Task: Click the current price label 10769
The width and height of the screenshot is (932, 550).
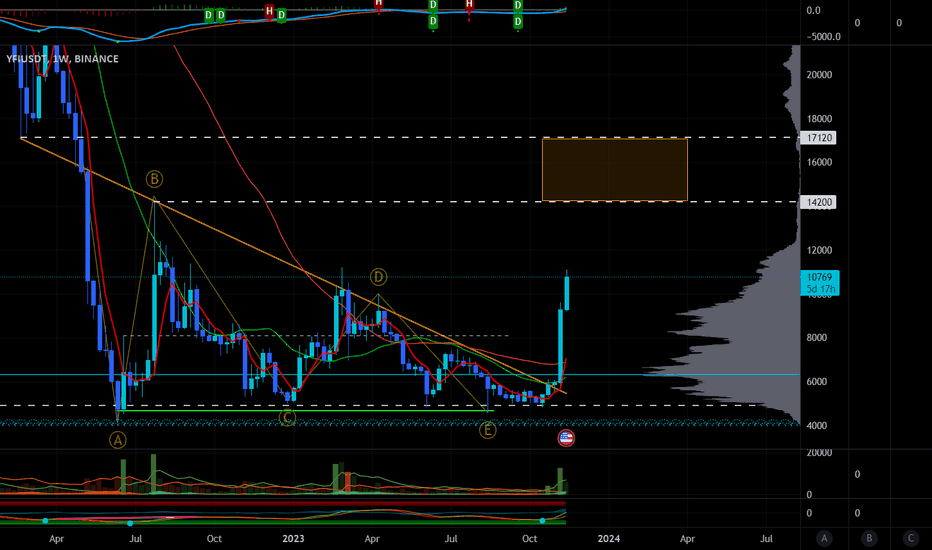Action: (x=819, y=277)
